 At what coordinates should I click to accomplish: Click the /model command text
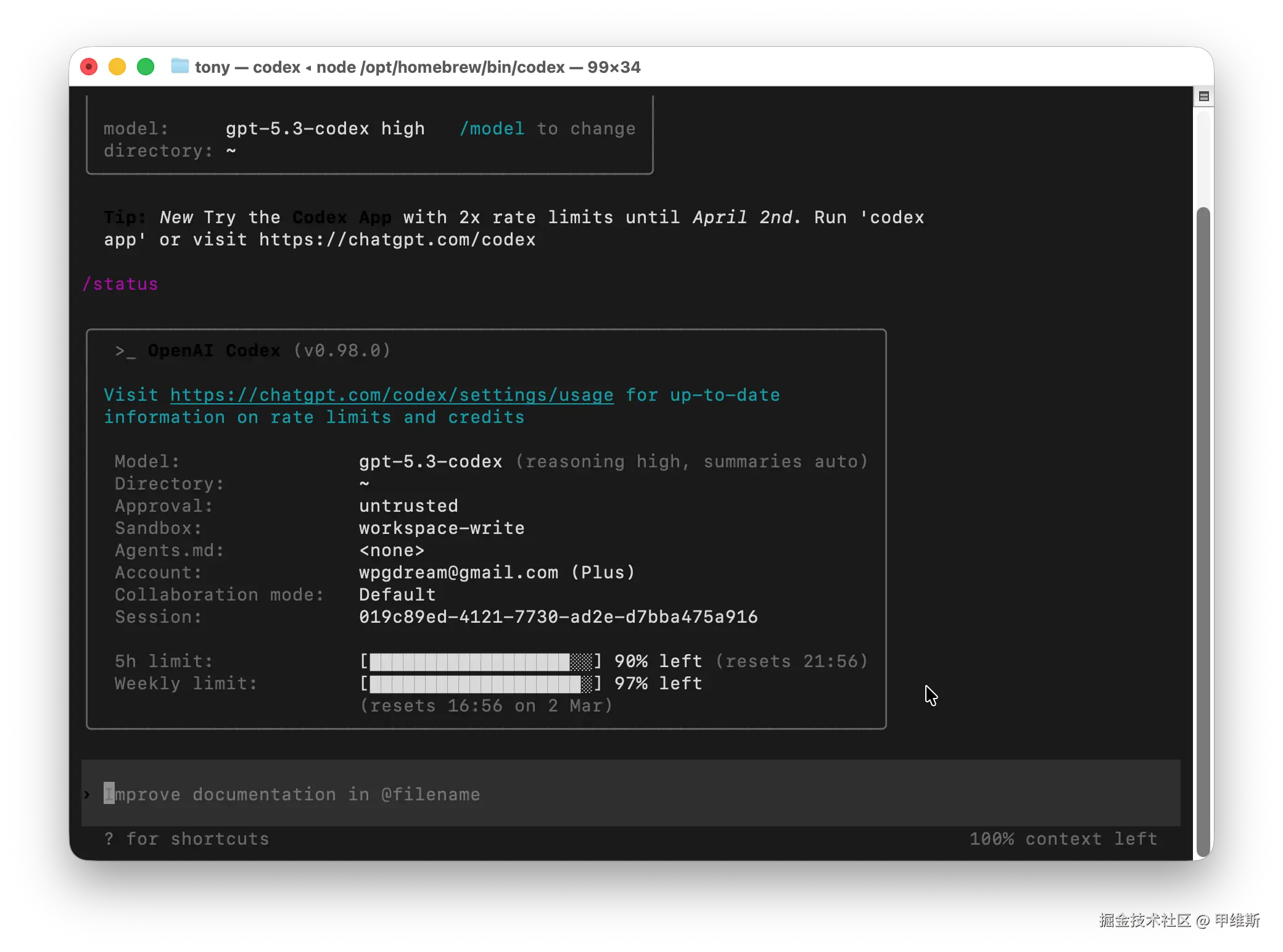click(492, 129)
